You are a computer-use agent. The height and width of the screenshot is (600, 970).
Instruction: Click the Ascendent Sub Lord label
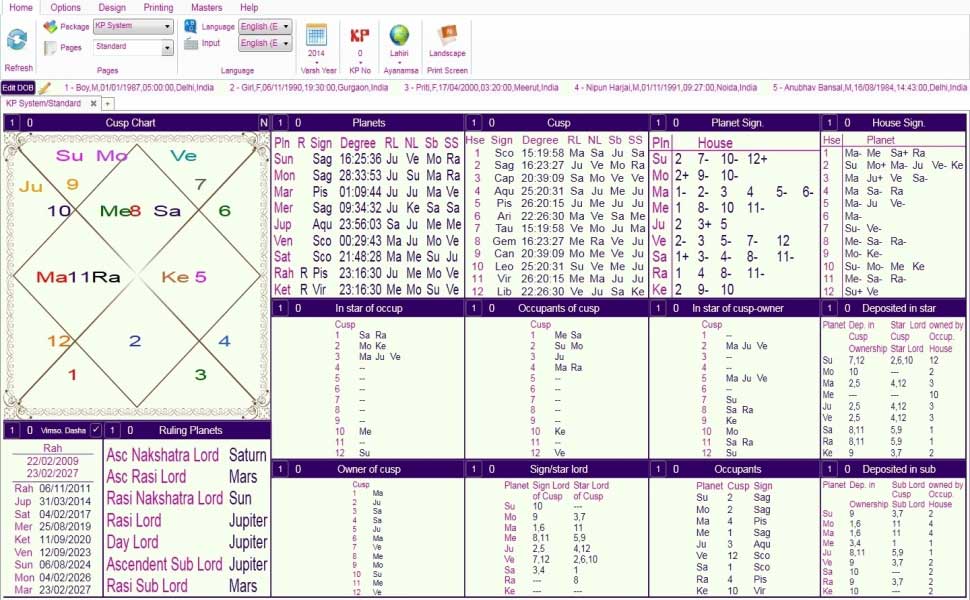click(x=164, y=564)
